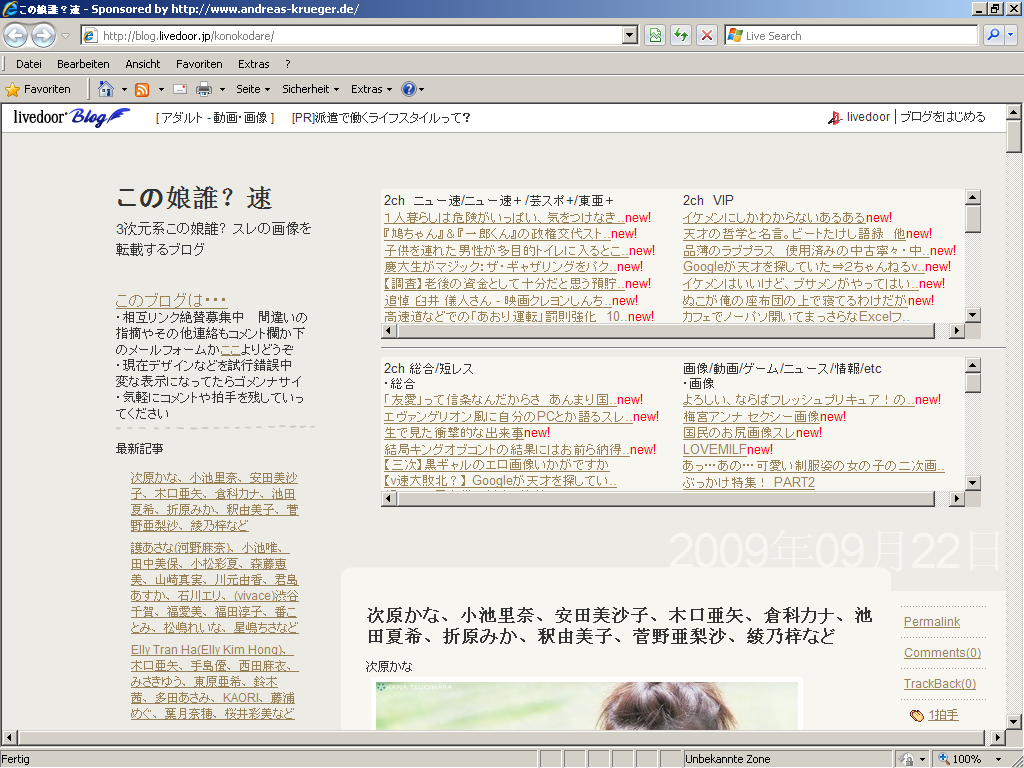Open the Ansicht menu
Image resolution: width=1024 pixels, height=768 pixels.
142,64
